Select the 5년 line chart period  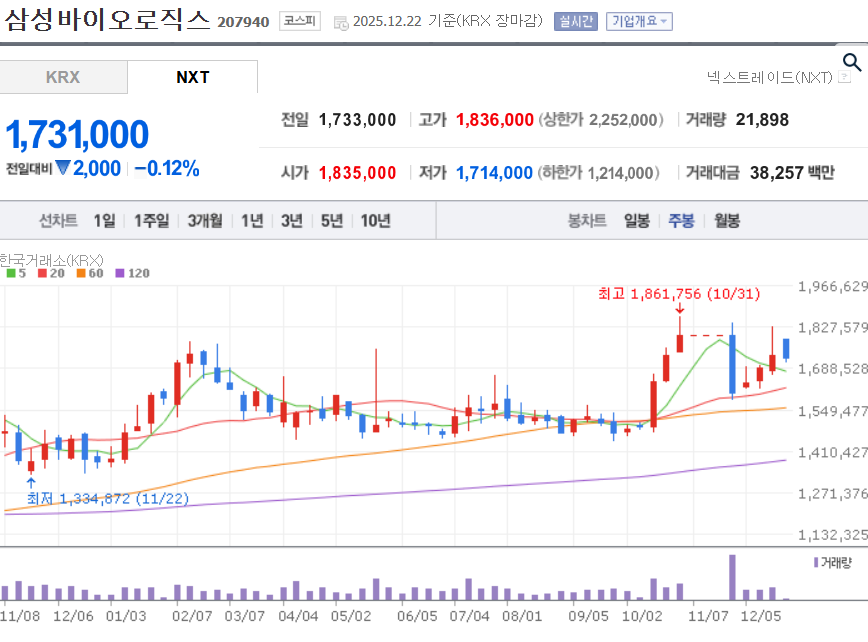pos(332,221)
